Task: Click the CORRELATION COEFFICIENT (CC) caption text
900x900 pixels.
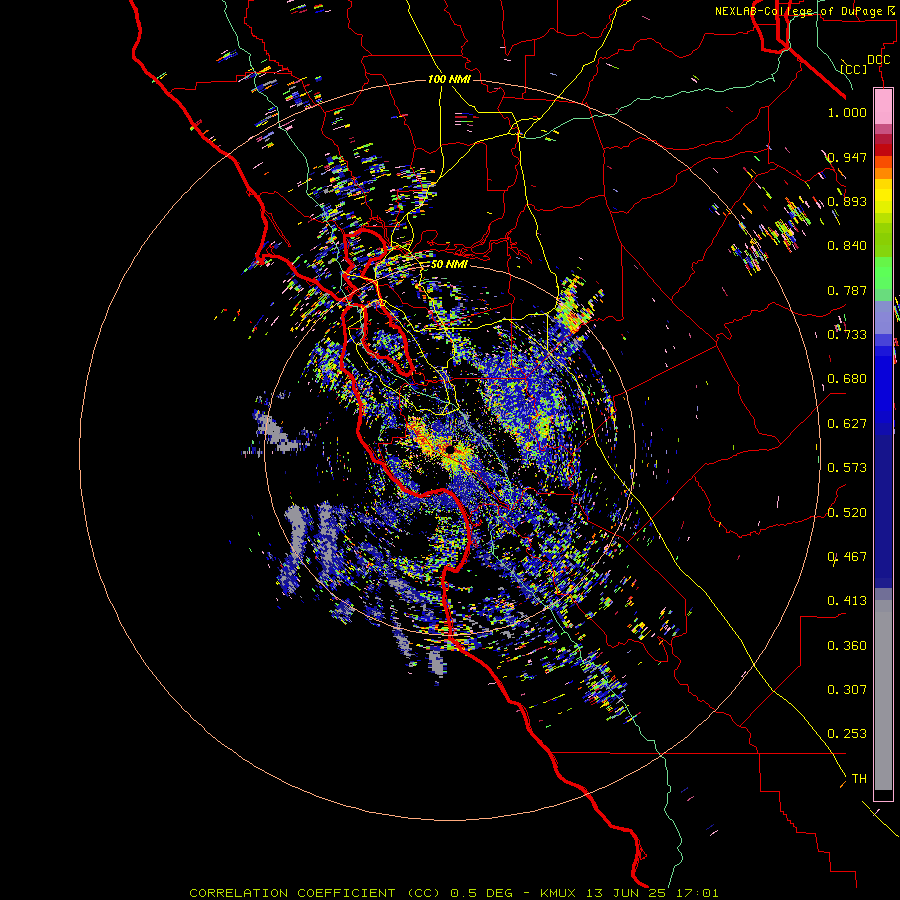Action: pos(316,893)
